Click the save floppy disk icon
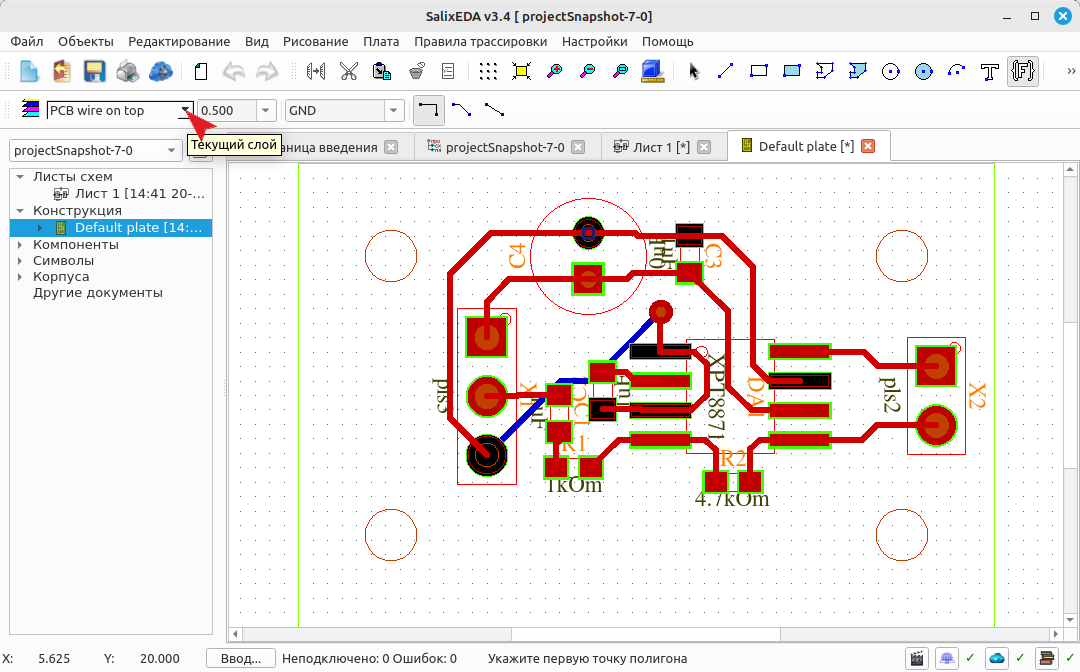The image size is (1080, 672). 94,71
